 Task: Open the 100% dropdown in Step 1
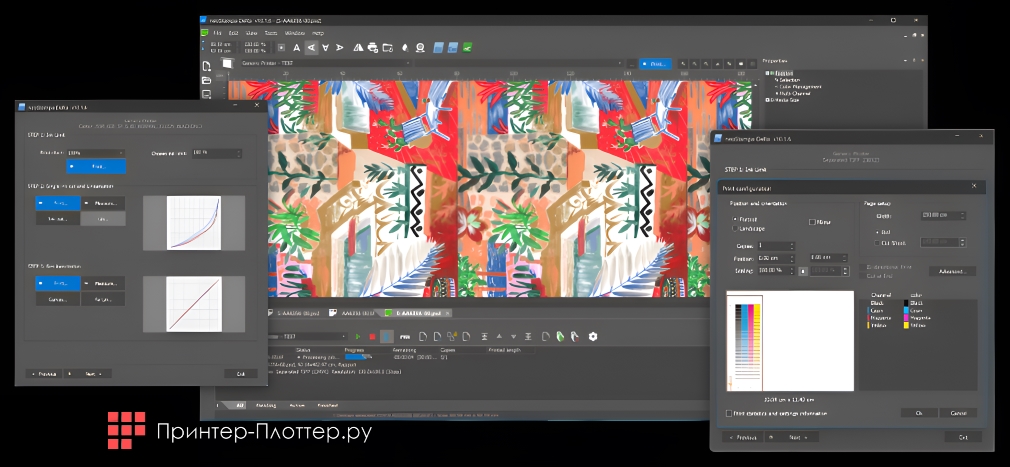click(x=96, y=153)
